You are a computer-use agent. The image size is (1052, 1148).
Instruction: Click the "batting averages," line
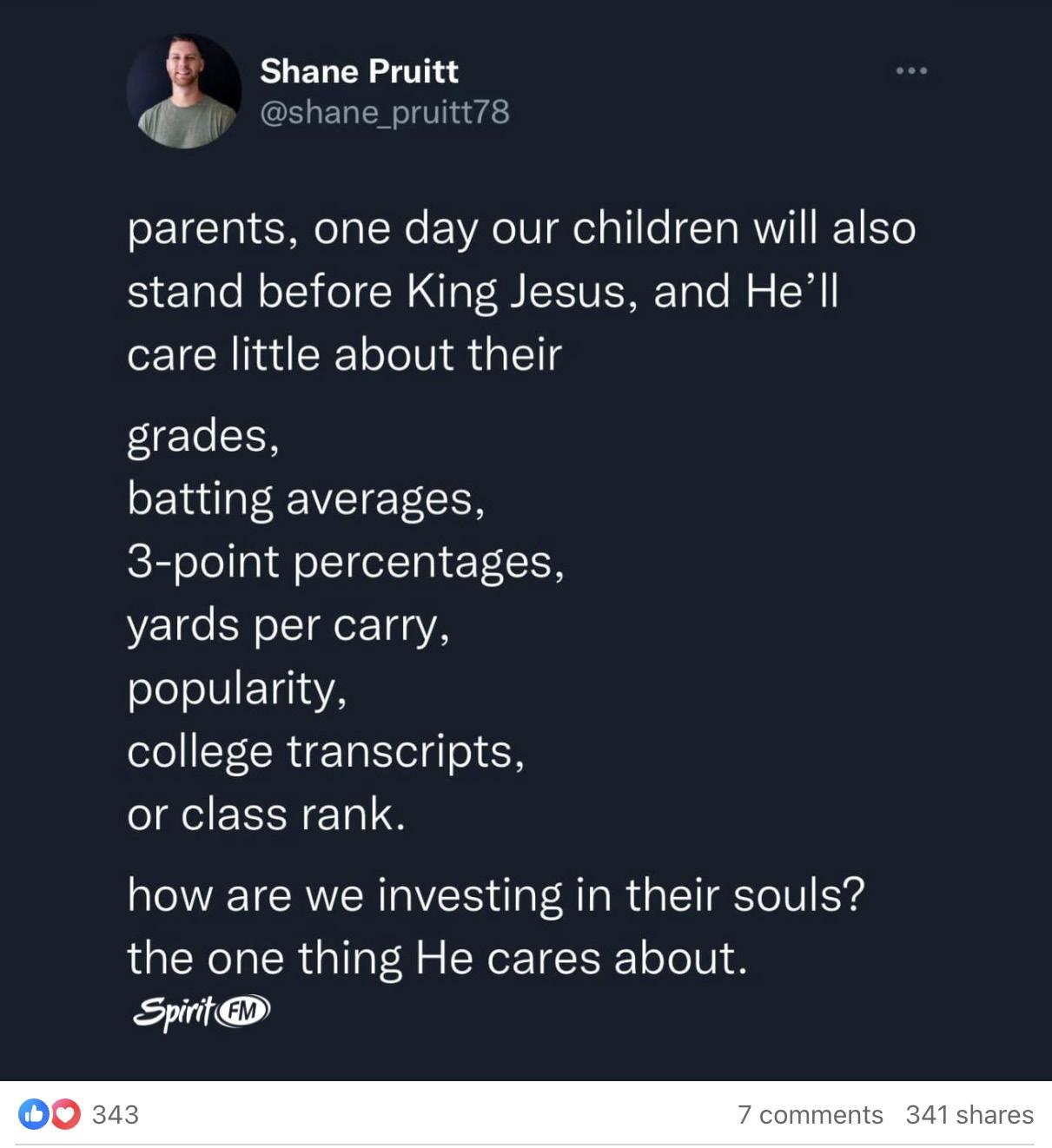tap(306, 498)
